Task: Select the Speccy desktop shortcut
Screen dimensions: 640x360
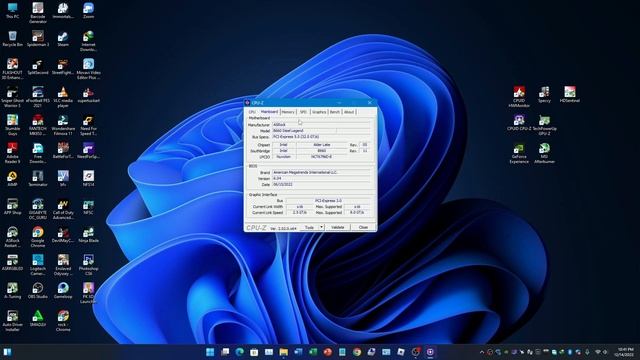Action: [544, 95]
